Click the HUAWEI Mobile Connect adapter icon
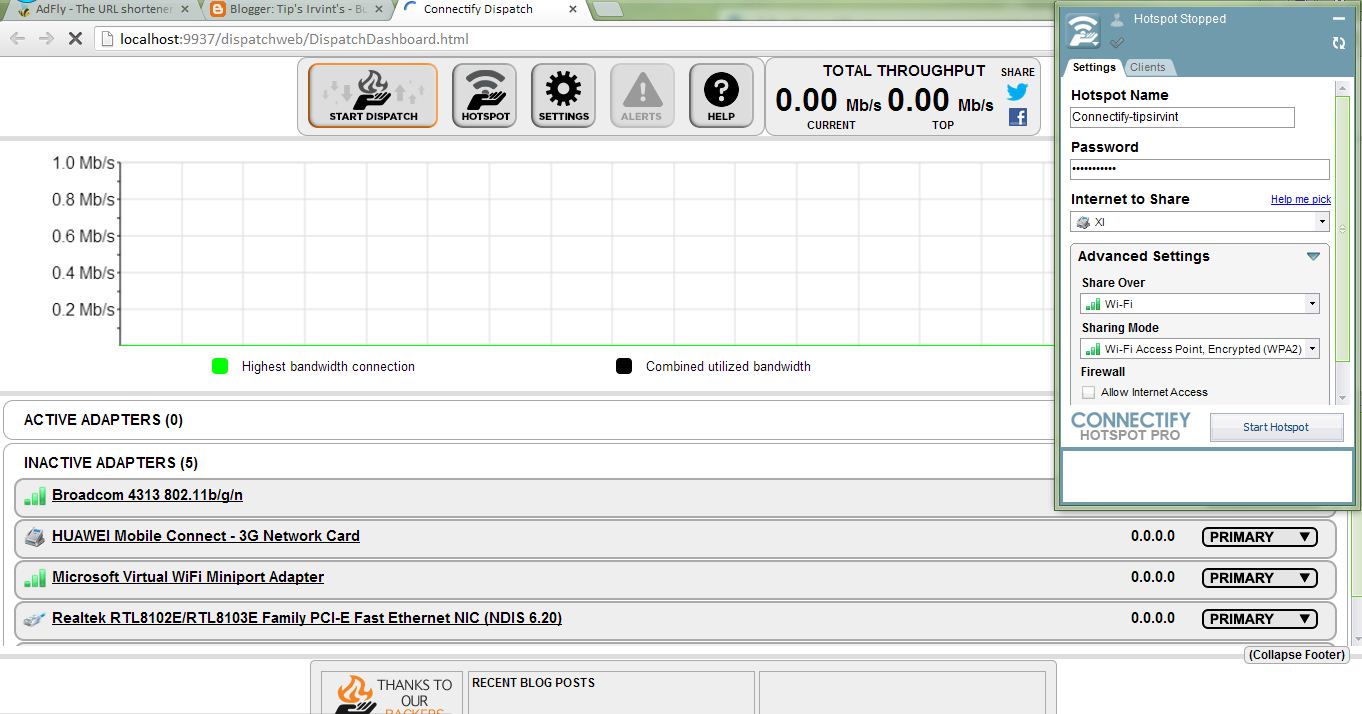Screen dimensions: 1362x714 click(x=35, y=537)
